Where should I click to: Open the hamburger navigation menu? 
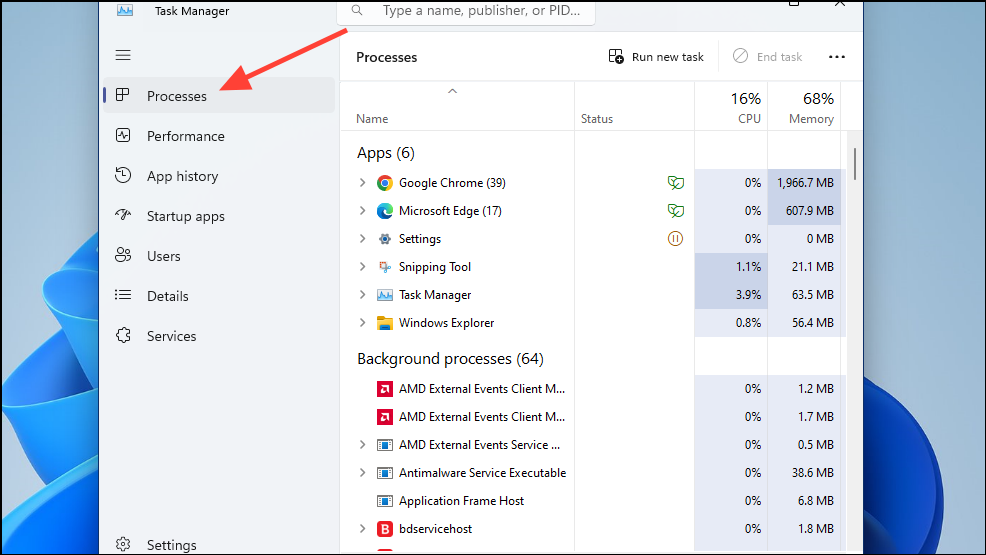(x=123, y=55)
